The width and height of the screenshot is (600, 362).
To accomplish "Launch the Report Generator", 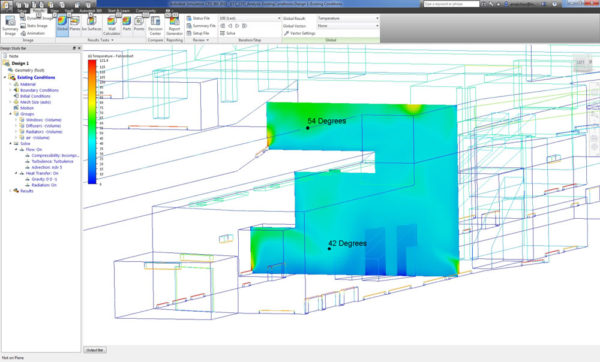I will click(x=174, y=25).
